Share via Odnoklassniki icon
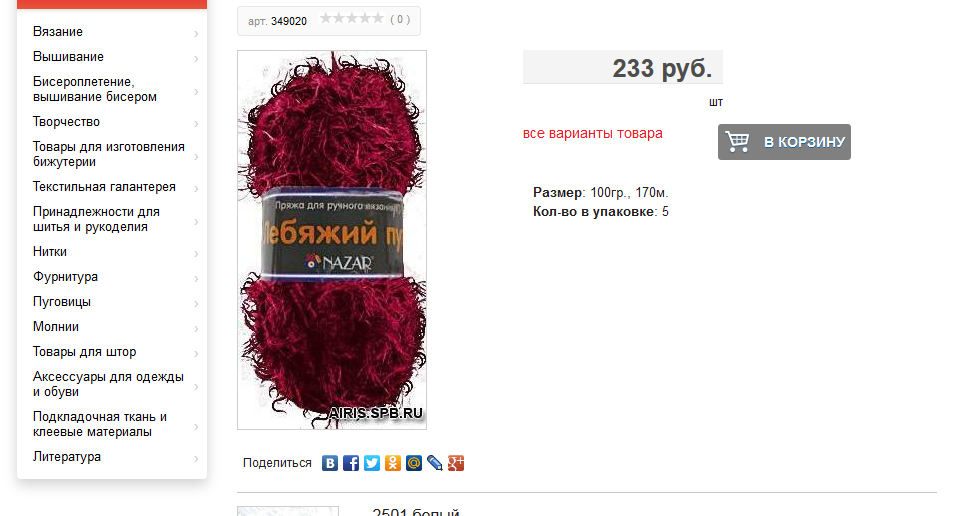 [x=393, y=463]
